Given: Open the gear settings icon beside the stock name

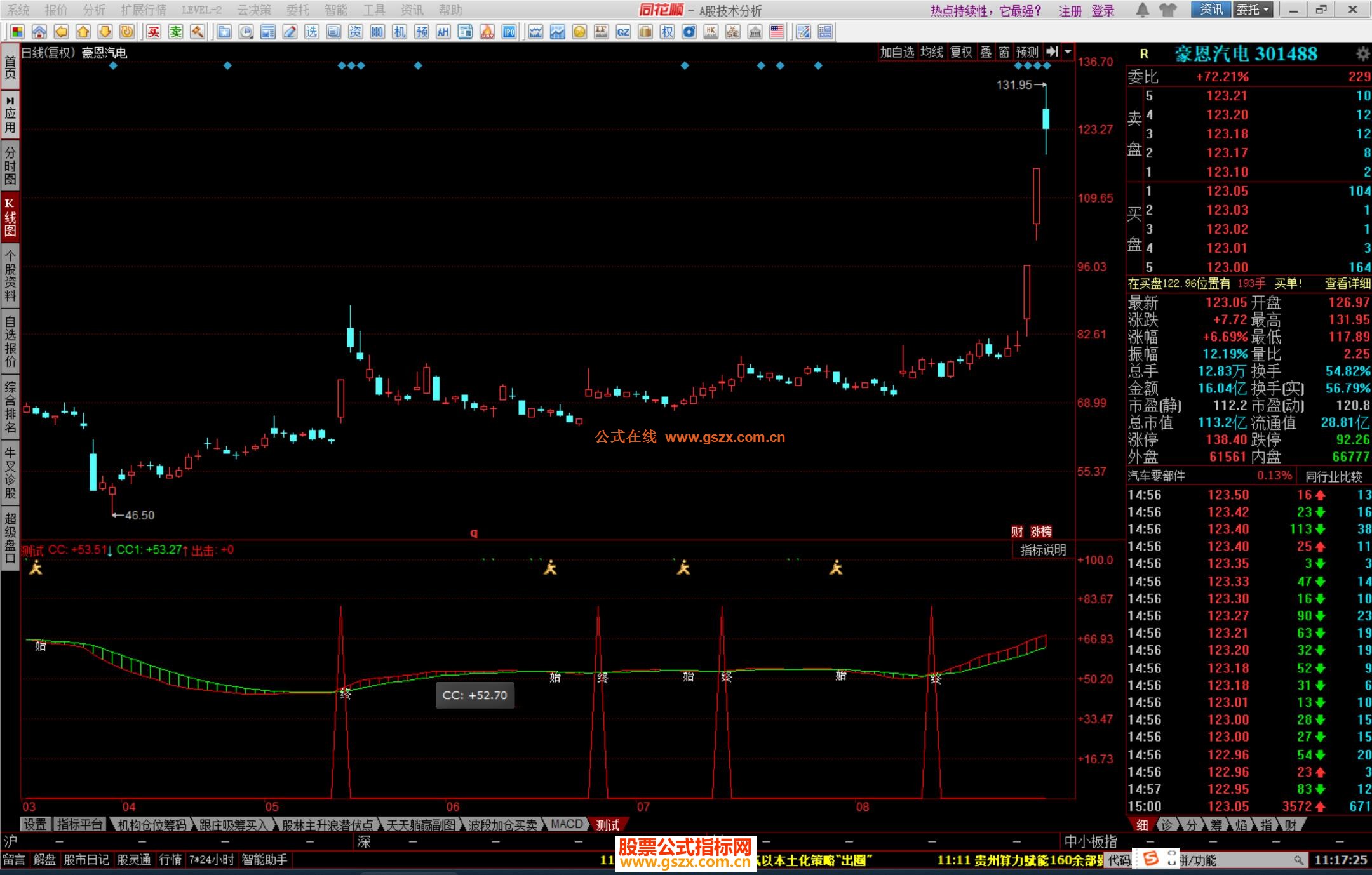Looking at the screenshot, I should click(1362, 54).
